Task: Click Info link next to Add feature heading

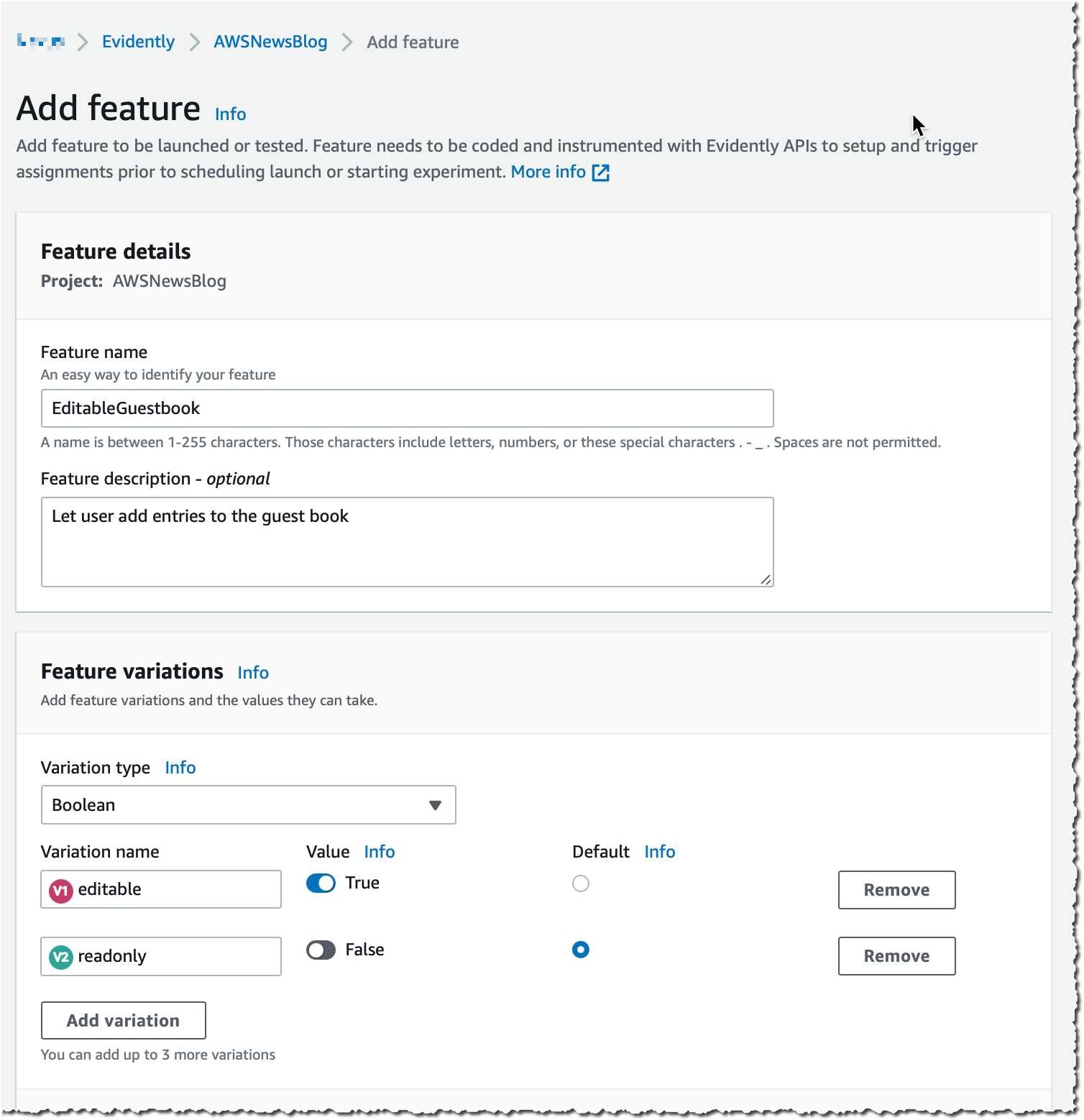Action: 230,114
